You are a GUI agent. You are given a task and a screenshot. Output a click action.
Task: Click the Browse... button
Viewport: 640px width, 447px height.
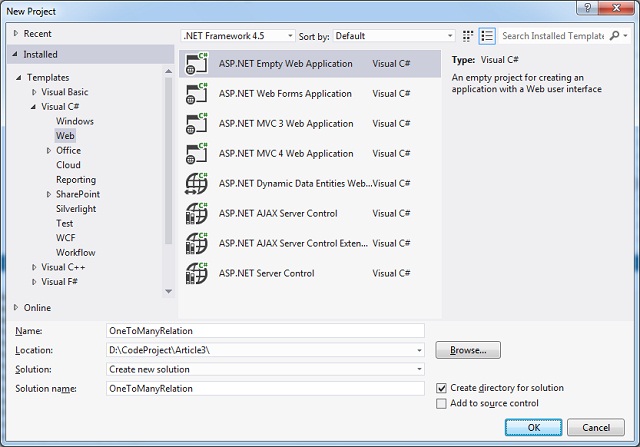click(468, 350)
